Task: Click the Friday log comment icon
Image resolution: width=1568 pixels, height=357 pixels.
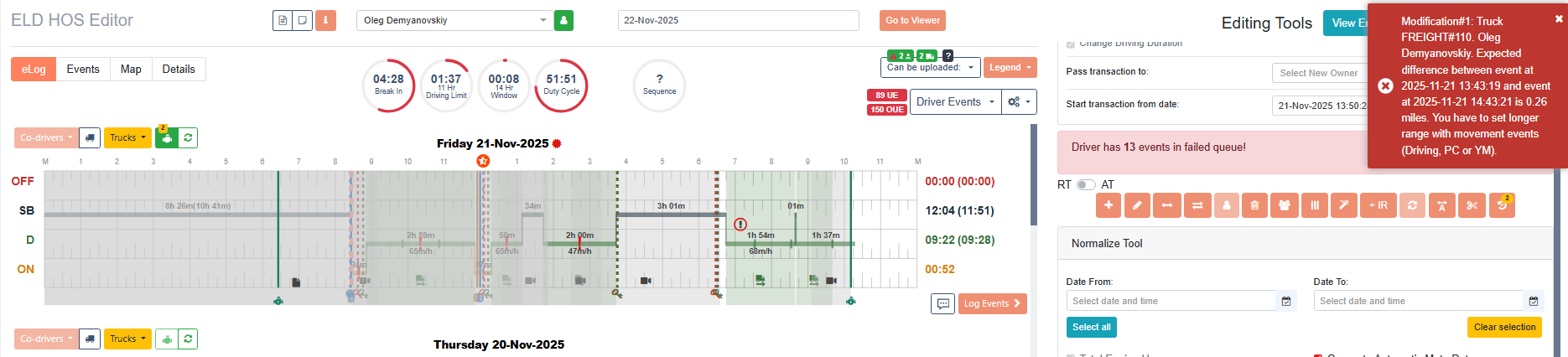Action: tap(942, 303)
